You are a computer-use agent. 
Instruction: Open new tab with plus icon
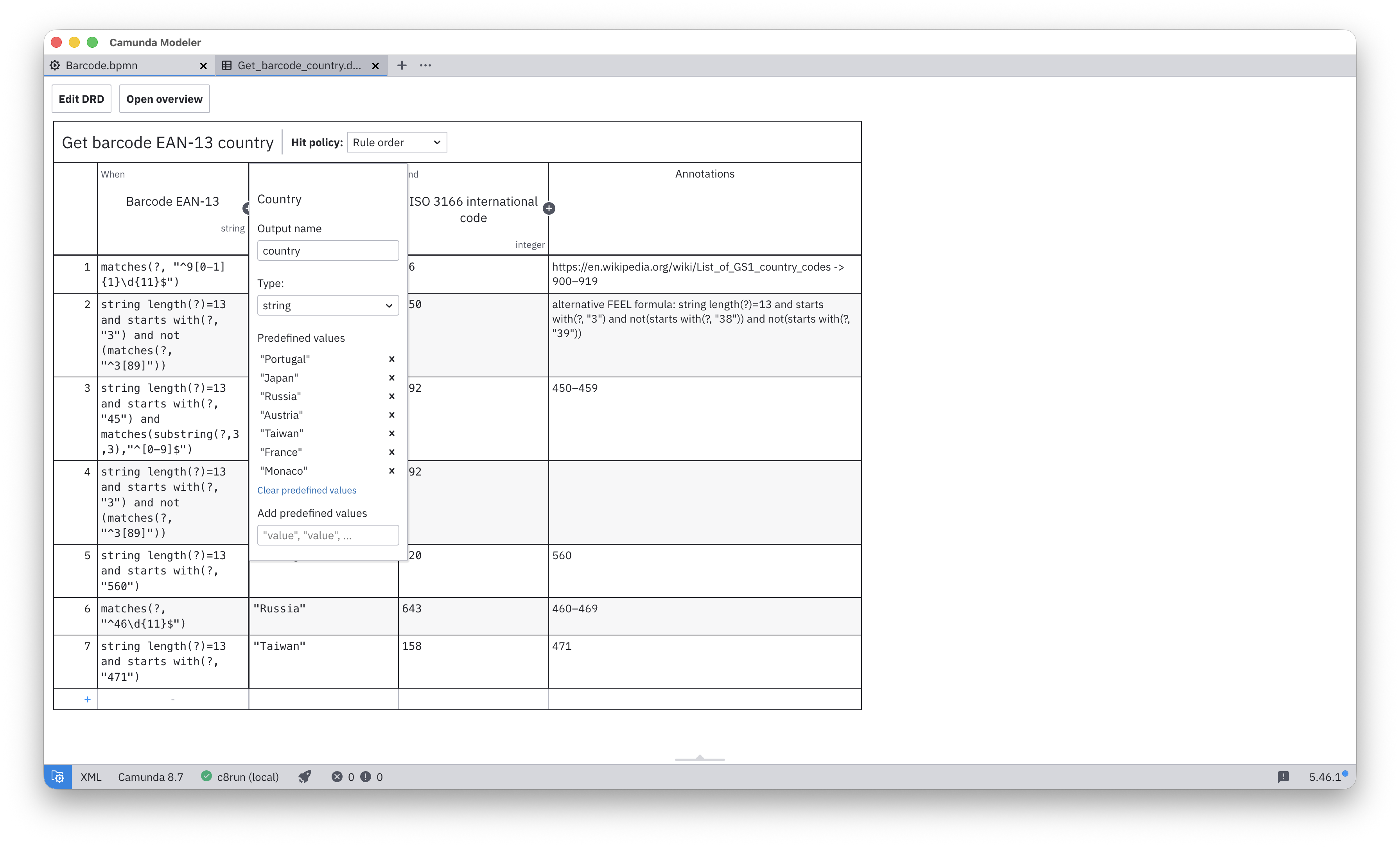(x=402, y=65)
